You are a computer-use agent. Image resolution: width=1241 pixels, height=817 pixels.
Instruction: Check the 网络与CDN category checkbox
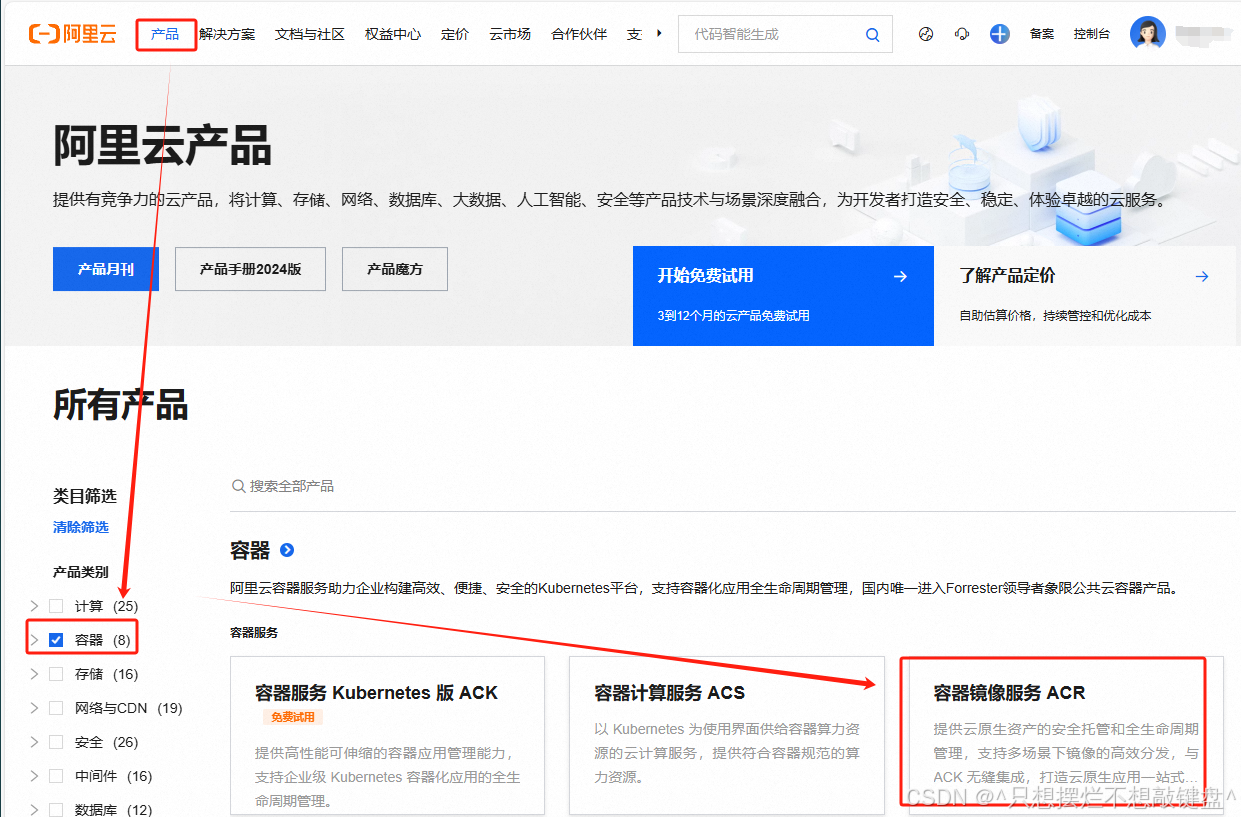pos(56,708)
